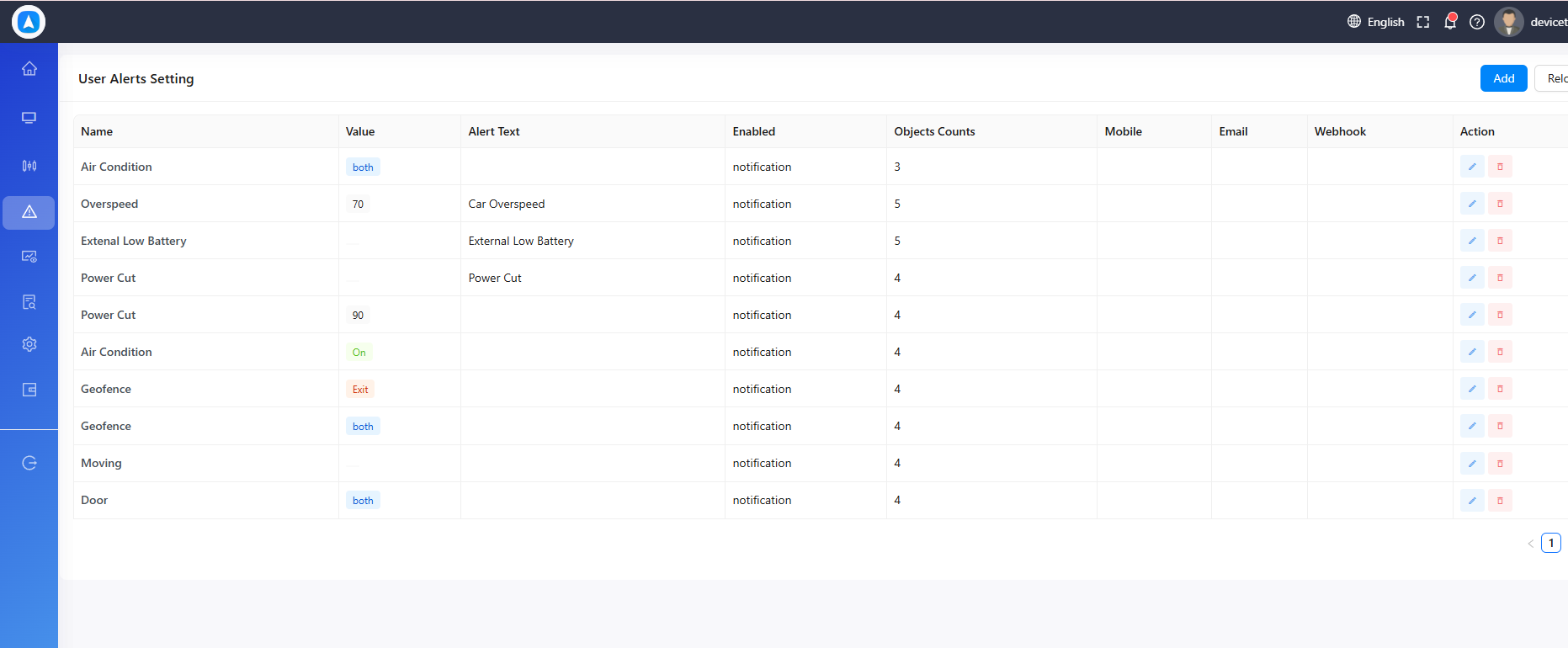Edit the Geofence Exit alert
The width and height of the screenshot is (1568, 648).
(1472, 389)
